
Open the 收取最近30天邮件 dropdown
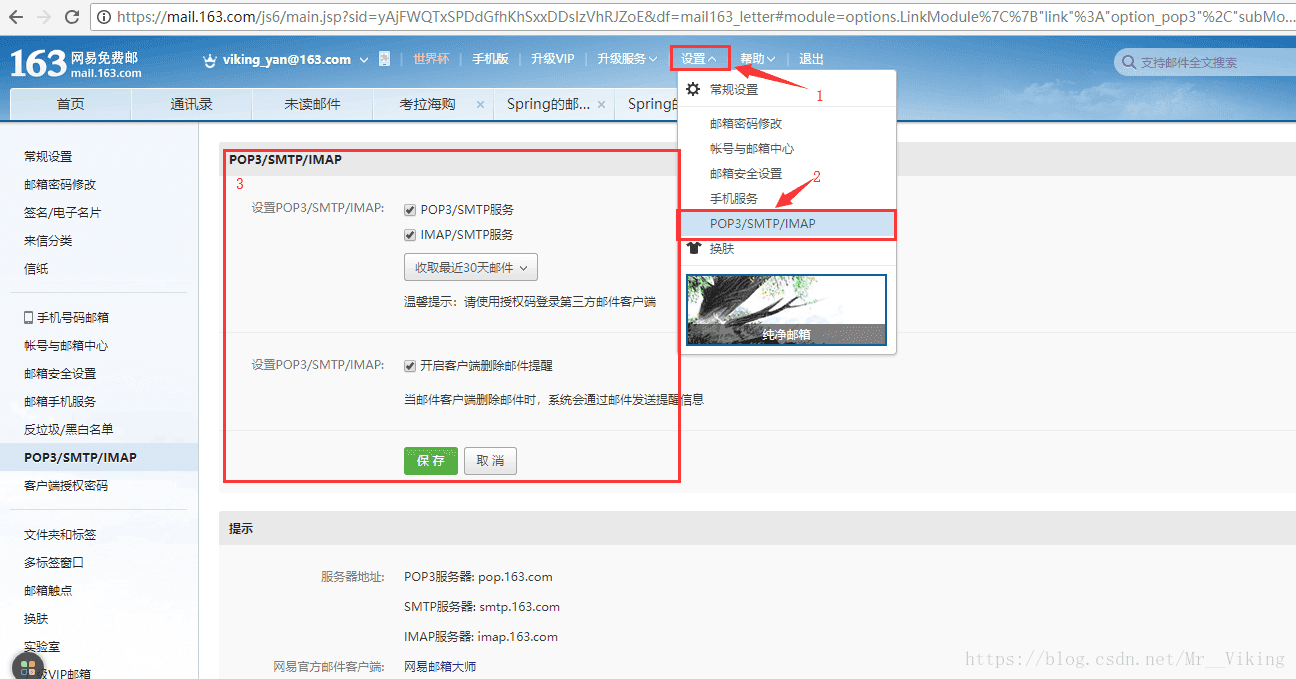pos(471,267)
